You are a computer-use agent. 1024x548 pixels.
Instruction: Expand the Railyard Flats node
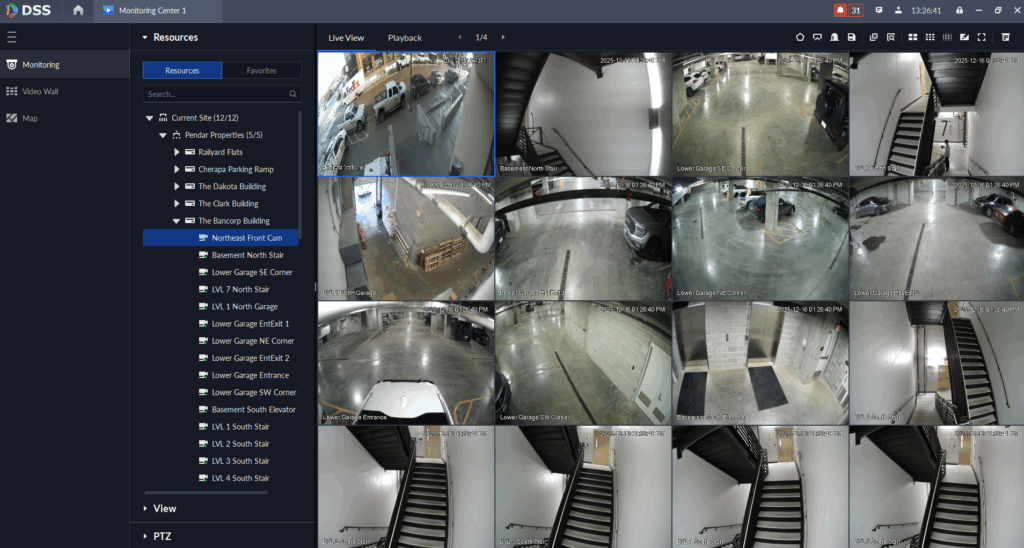coord(176,152)
